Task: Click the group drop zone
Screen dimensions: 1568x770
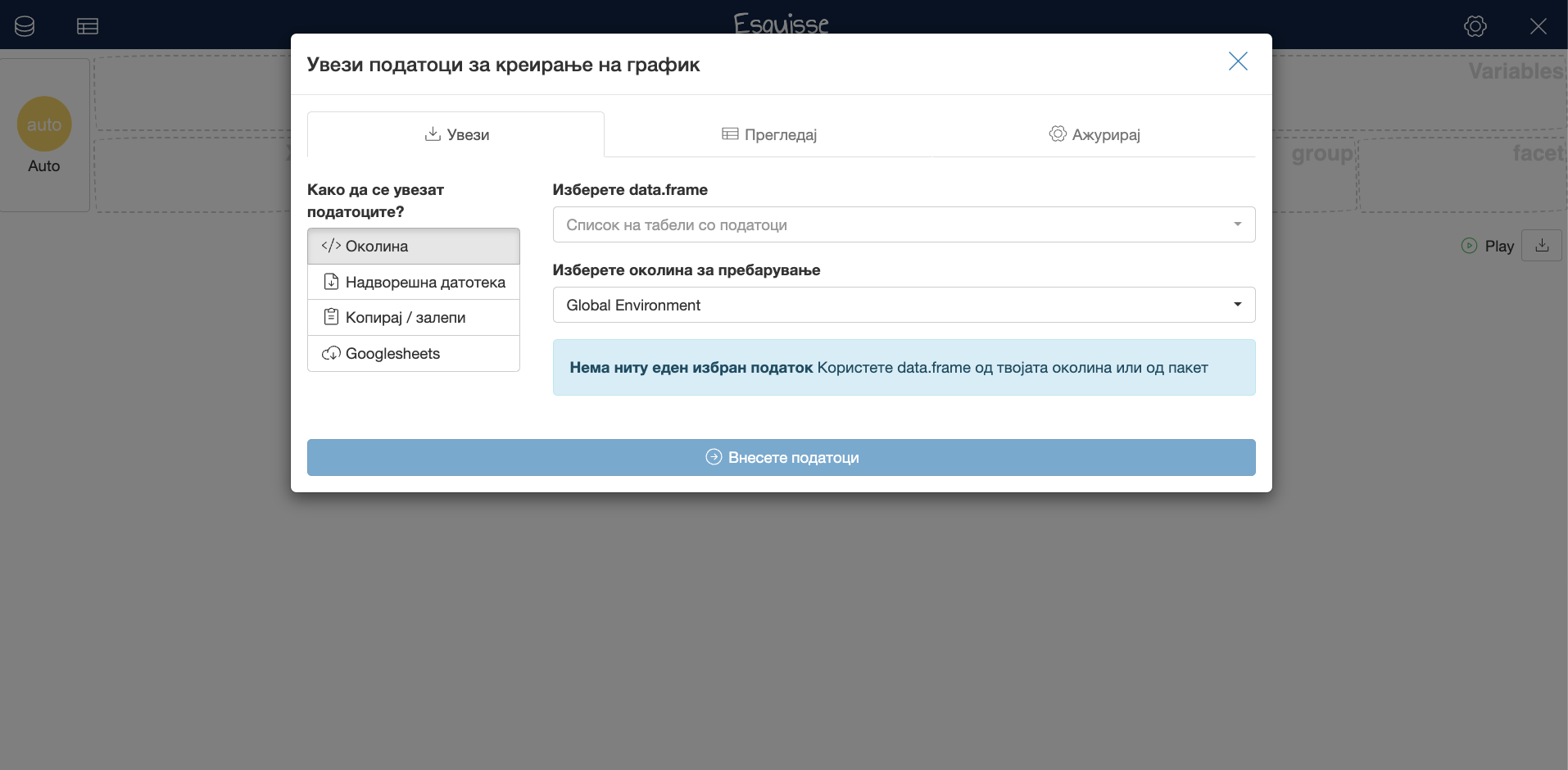Action: [1314, 174]
